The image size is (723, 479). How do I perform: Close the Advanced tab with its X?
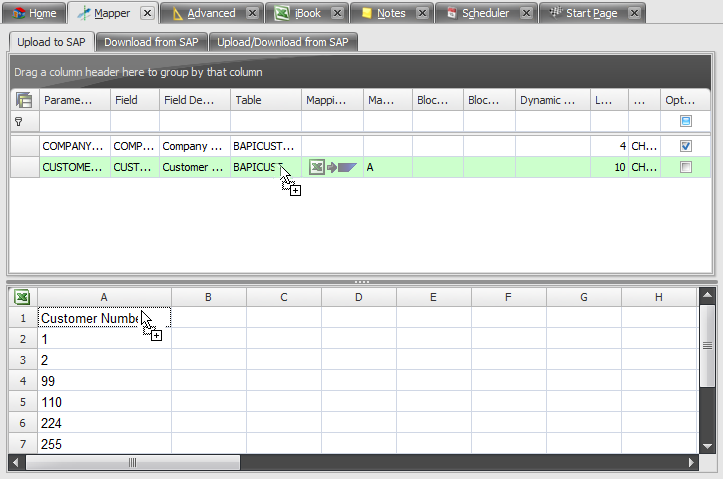click(252, 13)
